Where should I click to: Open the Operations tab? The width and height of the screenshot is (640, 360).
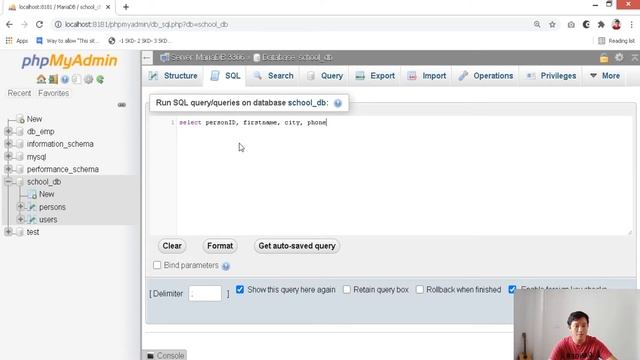(486, 76)
